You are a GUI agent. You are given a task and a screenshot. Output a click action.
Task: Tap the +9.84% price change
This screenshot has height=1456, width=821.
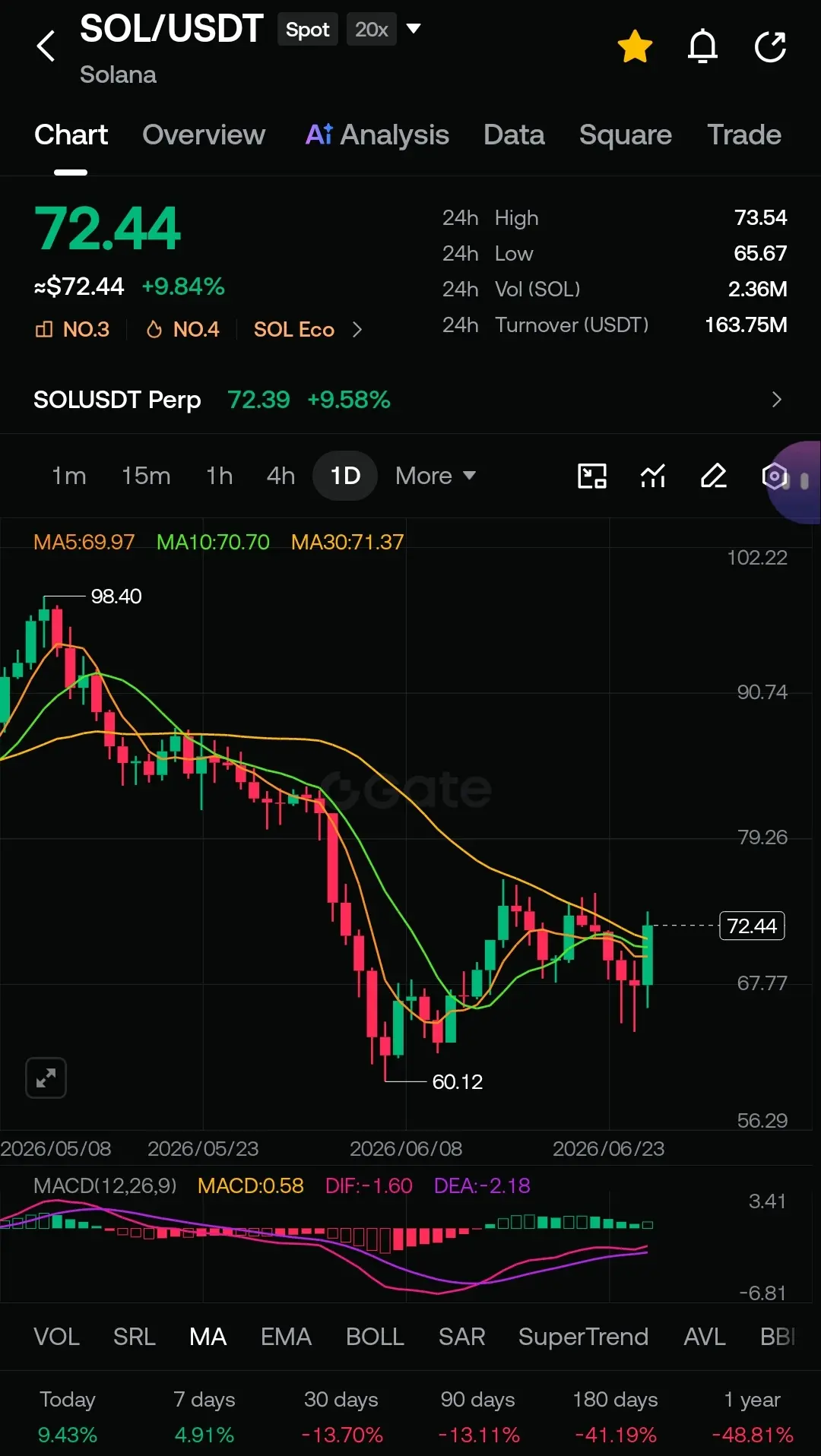pos(183,286)
